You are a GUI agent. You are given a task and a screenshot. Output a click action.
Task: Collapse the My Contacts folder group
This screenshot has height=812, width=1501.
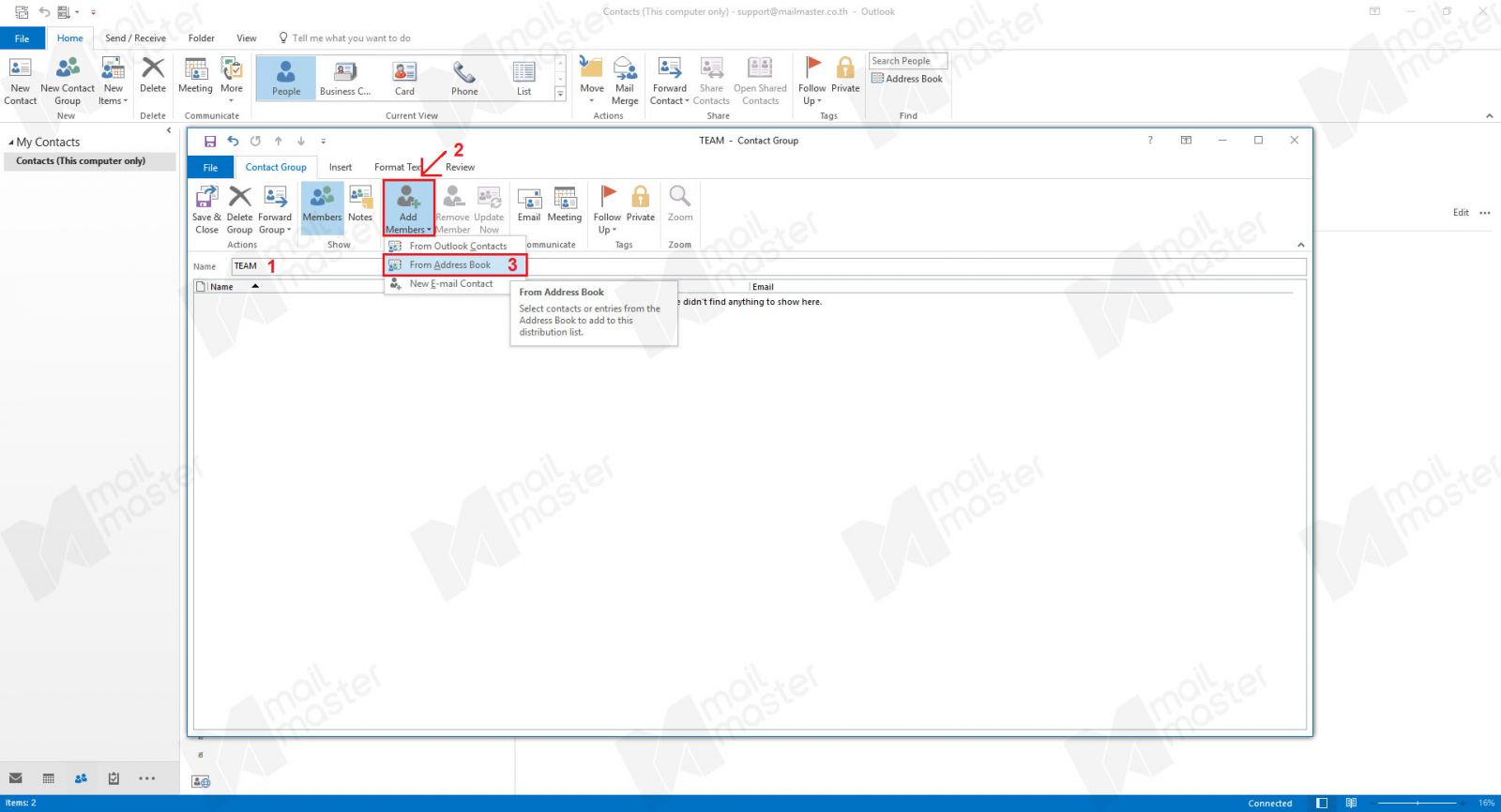(11, 143)
